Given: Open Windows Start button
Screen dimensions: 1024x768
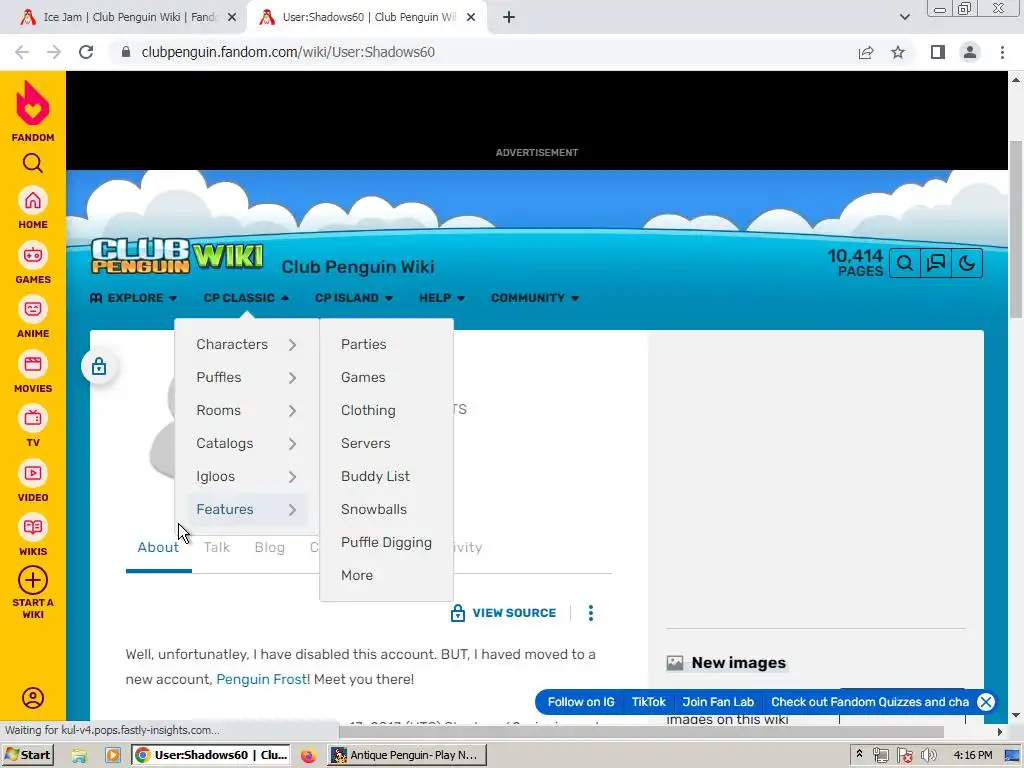Looking at the screenshot, I should point(28,755).
